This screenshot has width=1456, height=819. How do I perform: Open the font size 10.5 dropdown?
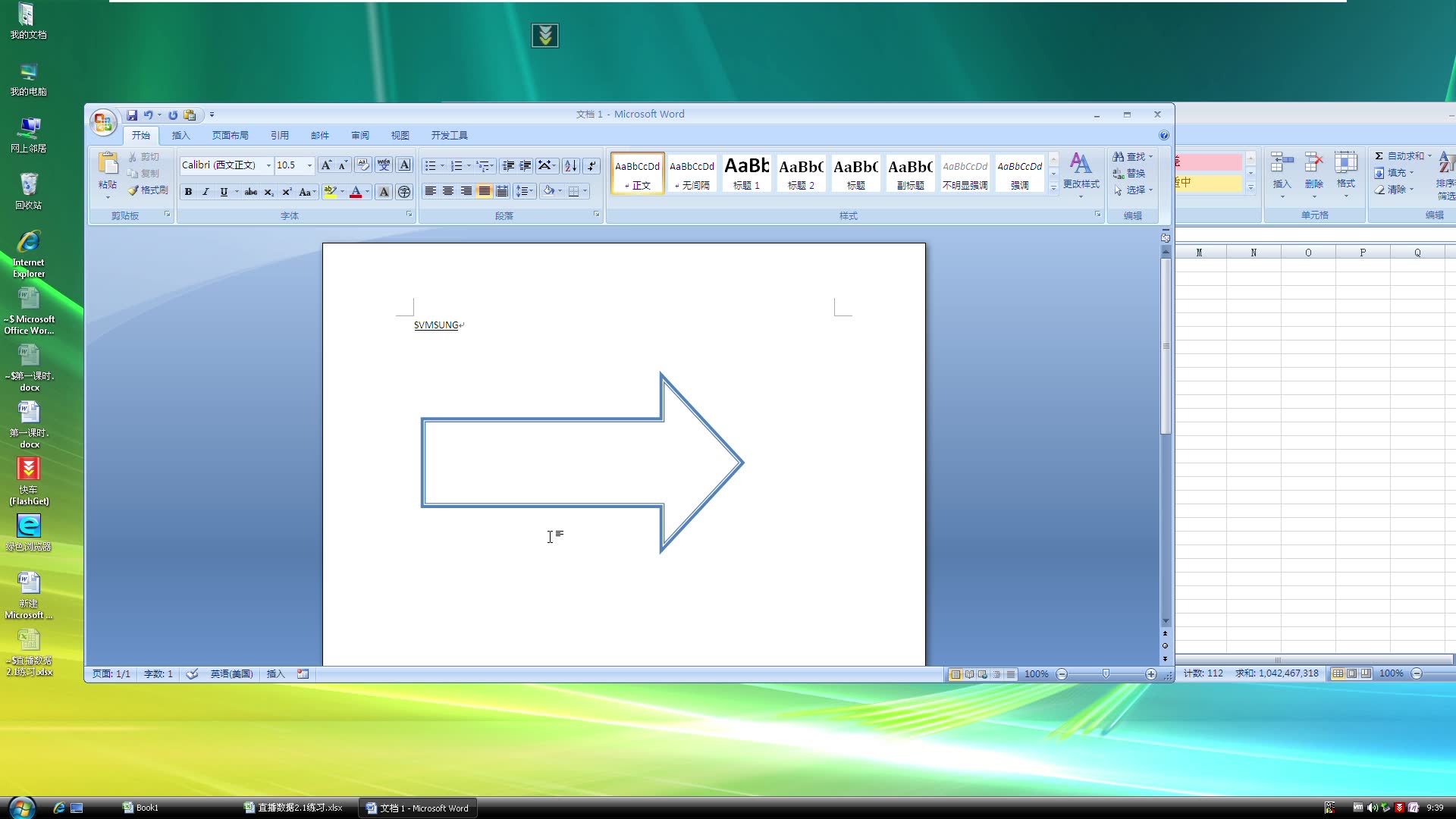click(x=309, y=165)
